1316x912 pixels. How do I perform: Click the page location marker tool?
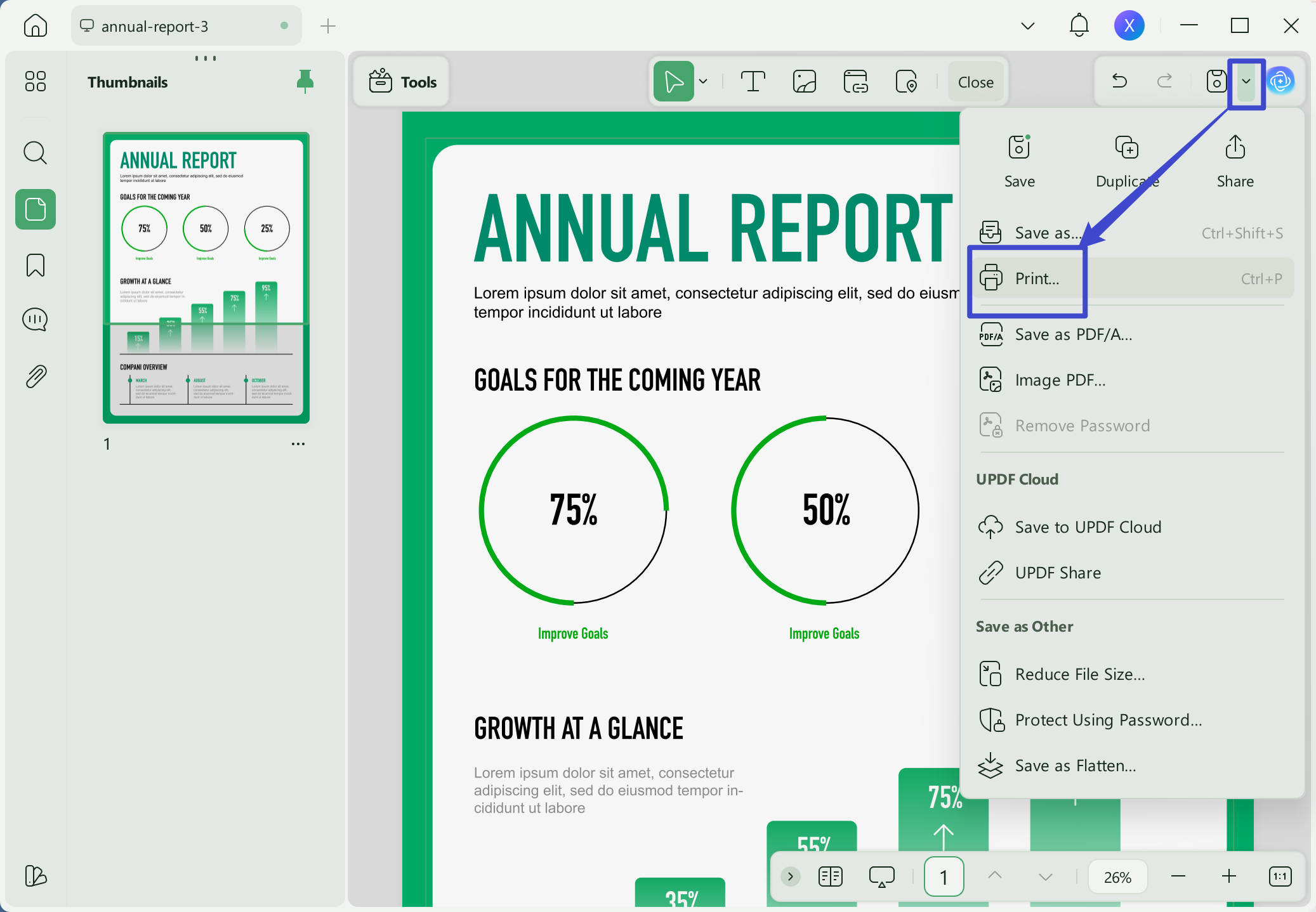[x=906, y=82]
